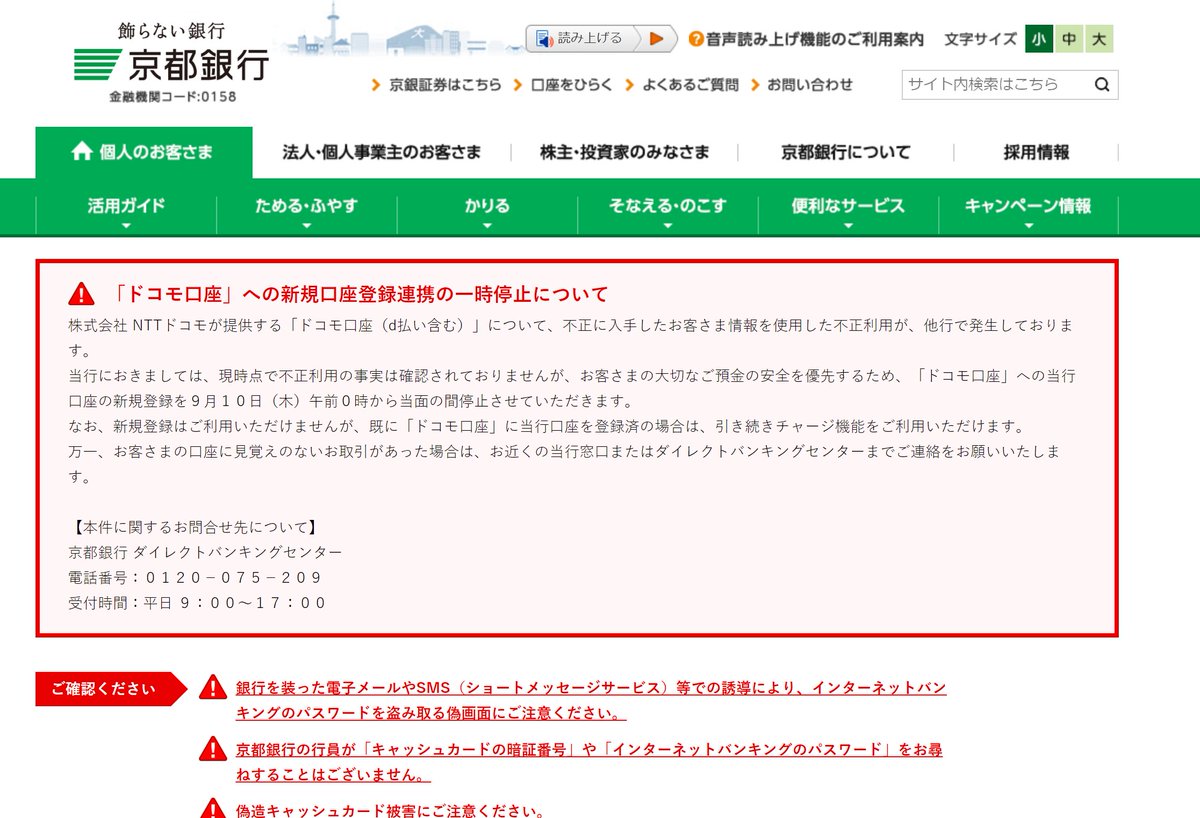The width and height of the screenshot is (1200, 818).
Task: Click the ご確認ください red label
Action: point(111,689)
